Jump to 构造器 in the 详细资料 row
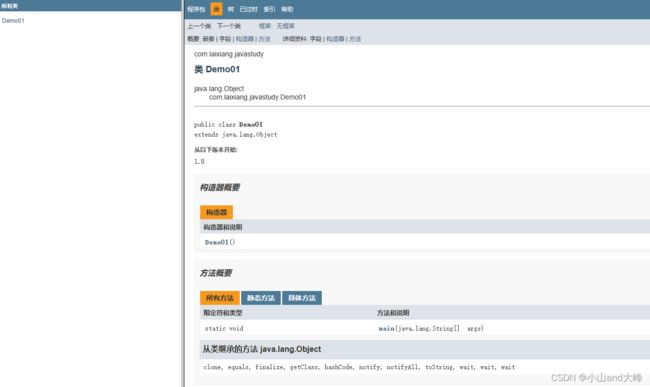Viewport: 650px width, 387px height. (335, 39)
